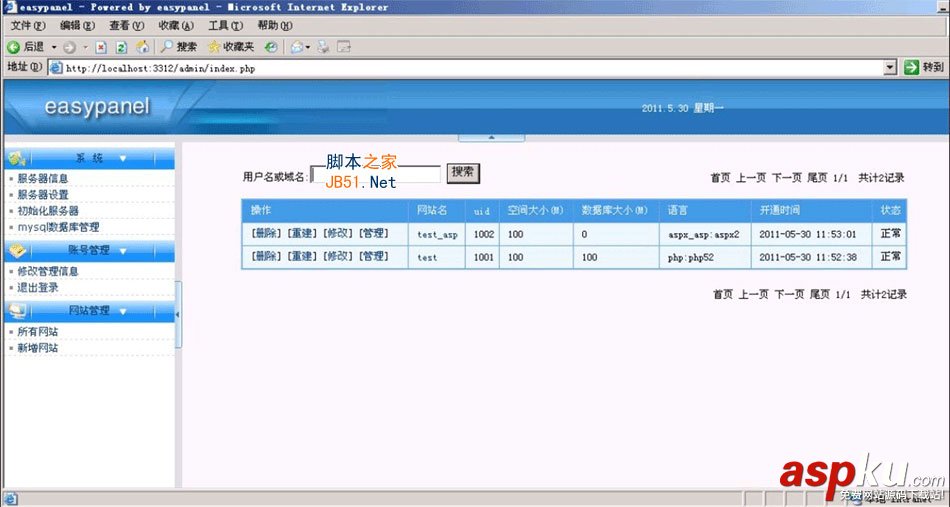Viewport: 950px width, 507px height.
Task: Select the uid 1001 cell
Action: pos(483,257)
